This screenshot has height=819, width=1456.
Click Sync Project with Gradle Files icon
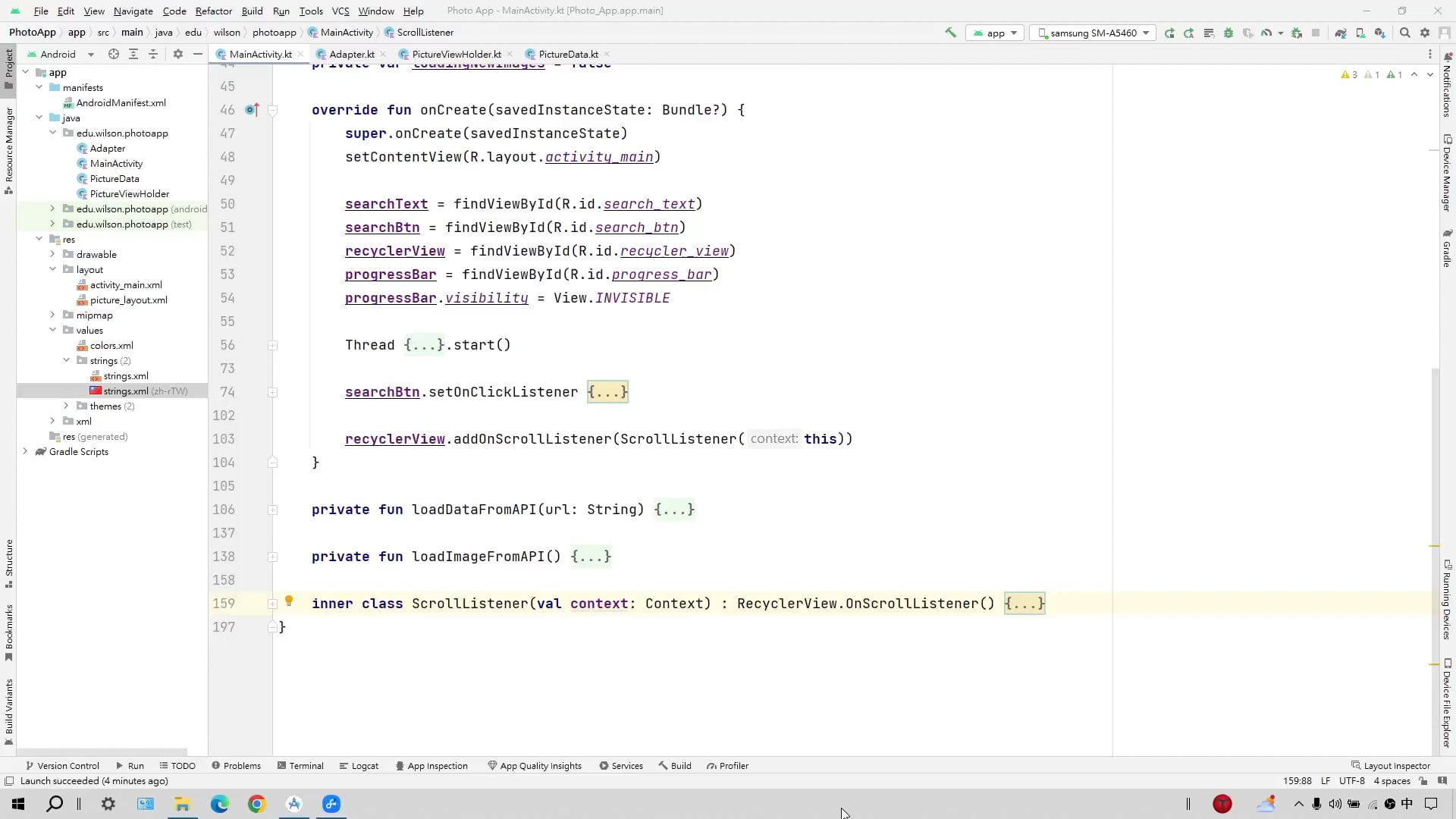pos(1341,33)
